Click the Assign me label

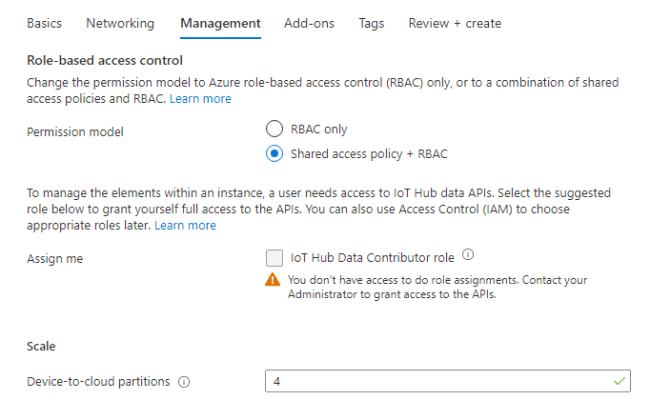pos(55,259)
